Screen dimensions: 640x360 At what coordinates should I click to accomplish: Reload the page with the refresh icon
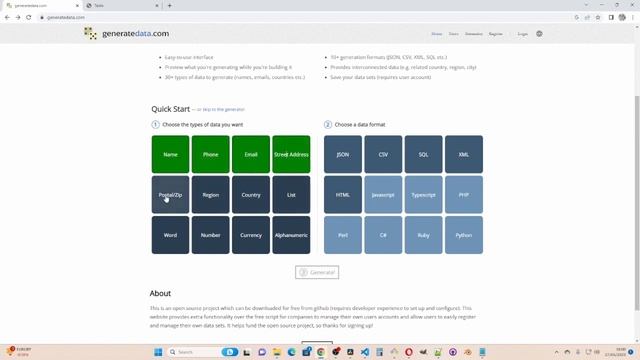pos(29,18)
